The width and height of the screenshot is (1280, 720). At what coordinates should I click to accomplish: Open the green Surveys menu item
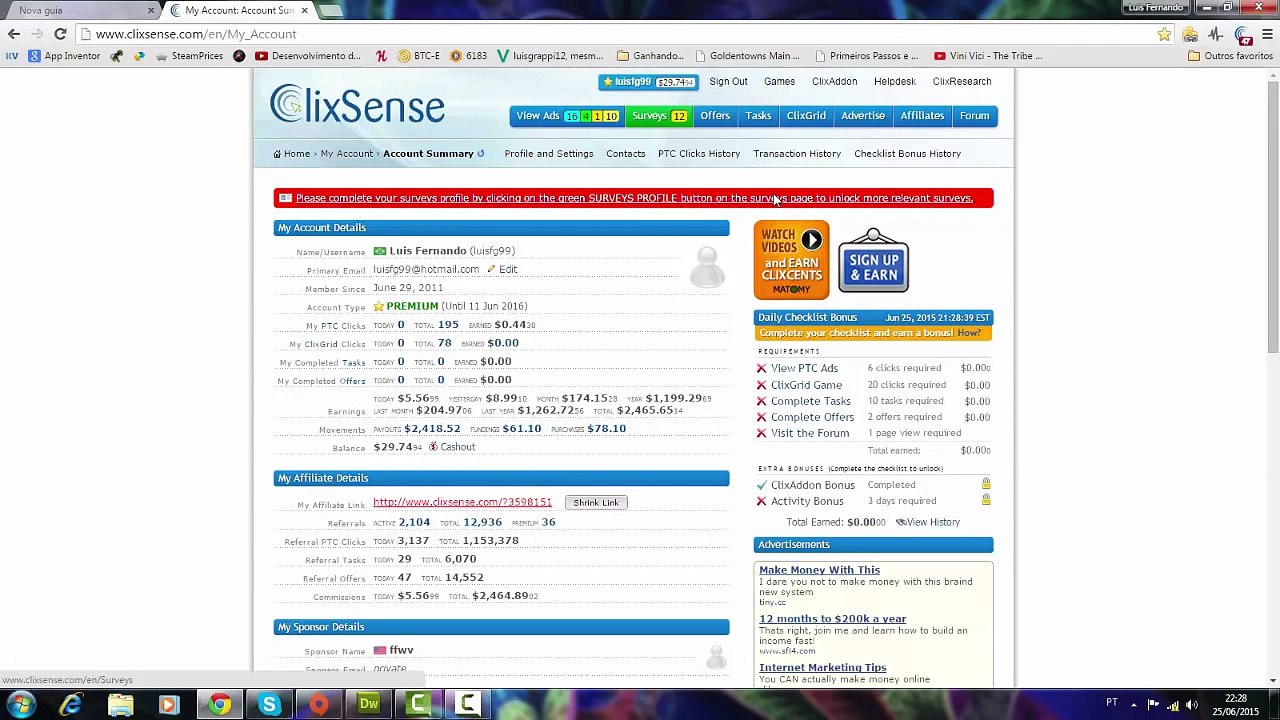click(659, 116)
